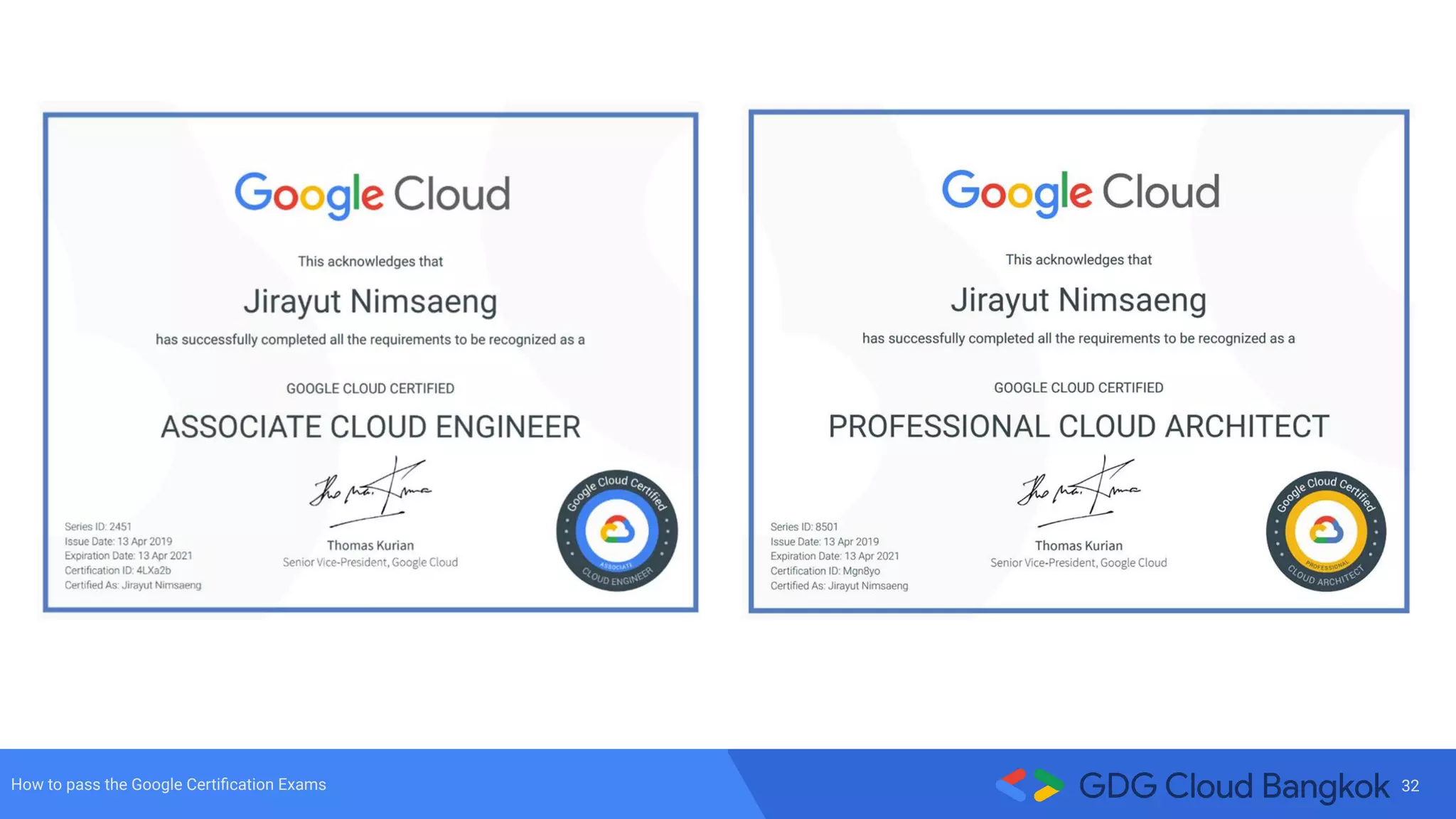Click the signature on the right certificate
The image size is (1456, 819).
pyautogui.click(x=1079, y=491)
